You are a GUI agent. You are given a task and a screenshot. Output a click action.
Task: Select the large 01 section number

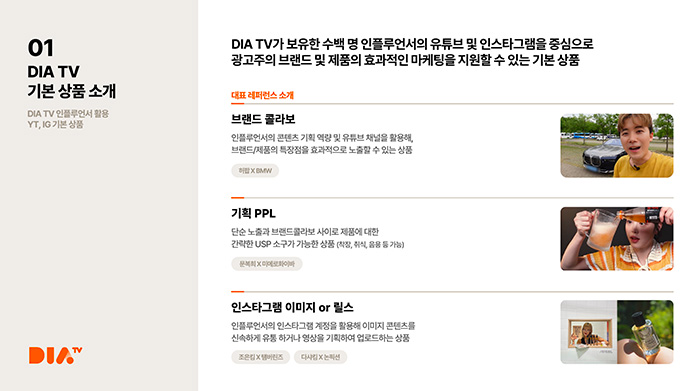click(41, 48)
